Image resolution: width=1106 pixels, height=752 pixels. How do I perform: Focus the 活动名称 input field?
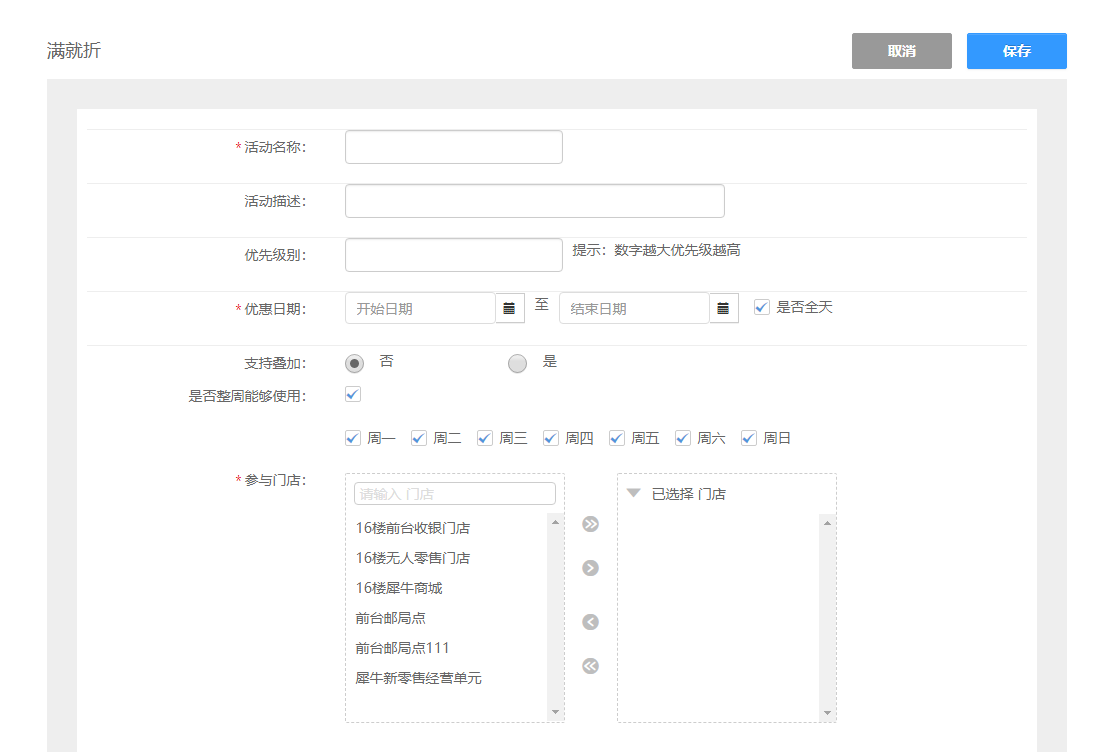click(454, 147)
